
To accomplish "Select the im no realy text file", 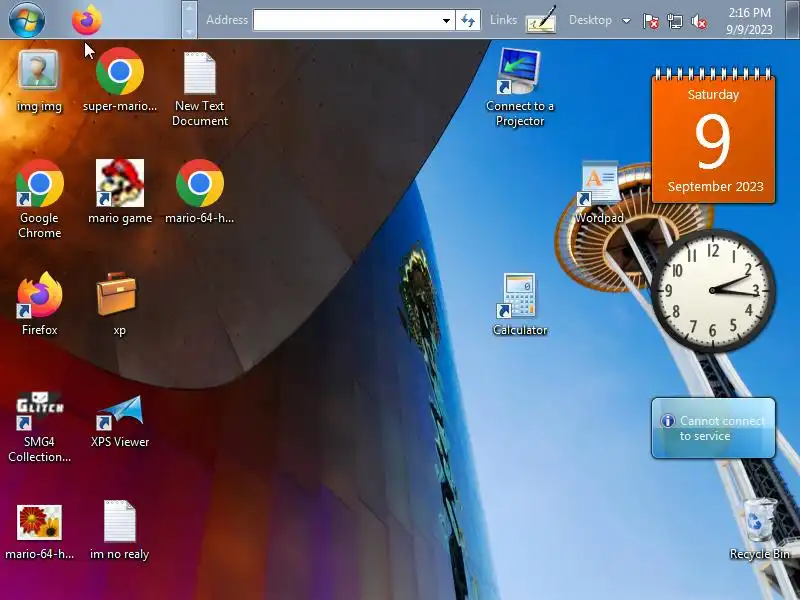I will click(119, 531).
